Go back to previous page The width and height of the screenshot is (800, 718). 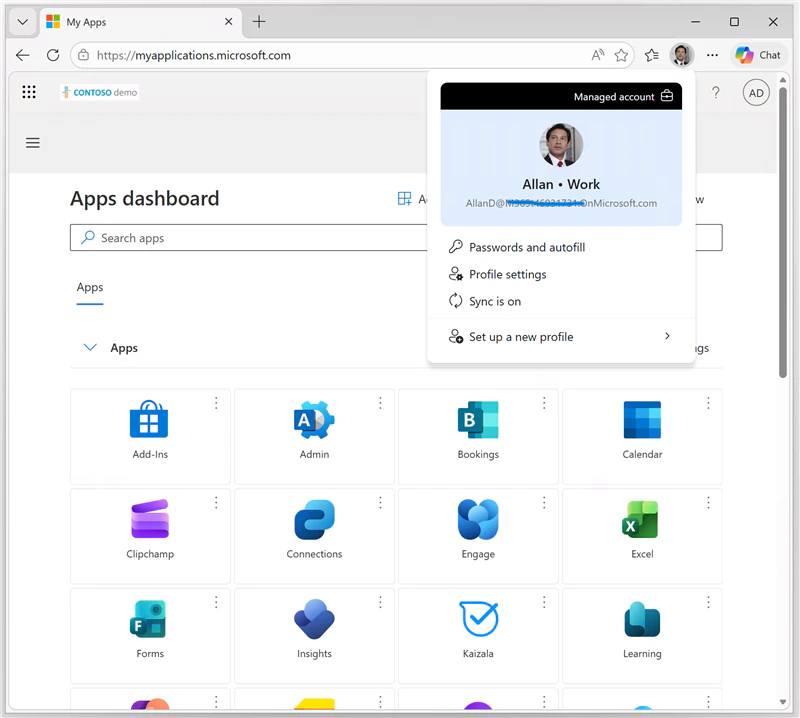point(22,55)
